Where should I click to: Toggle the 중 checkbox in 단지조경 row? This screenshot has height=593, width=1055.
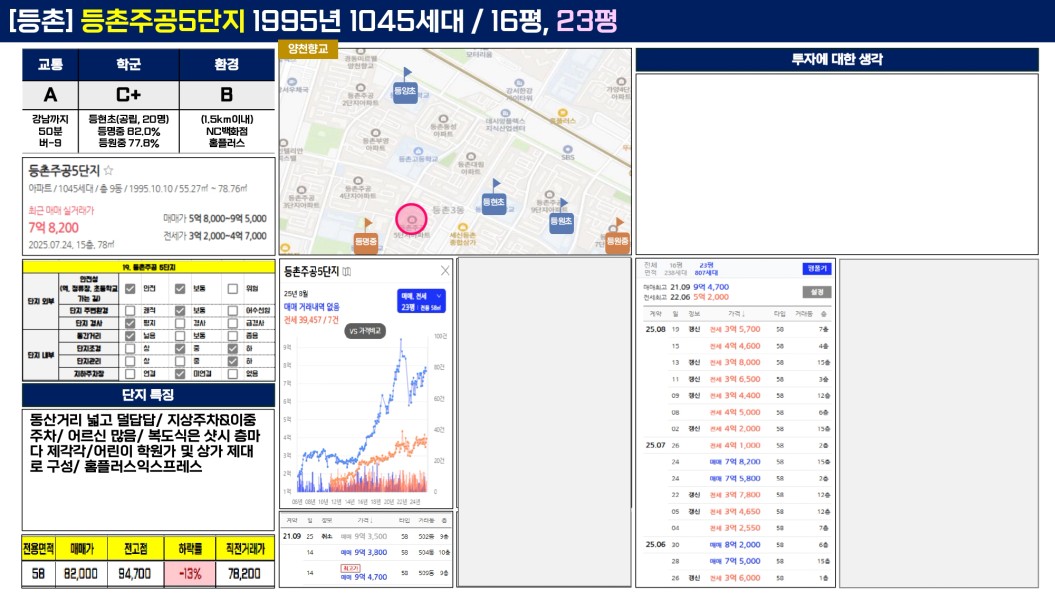click(180, 349)
